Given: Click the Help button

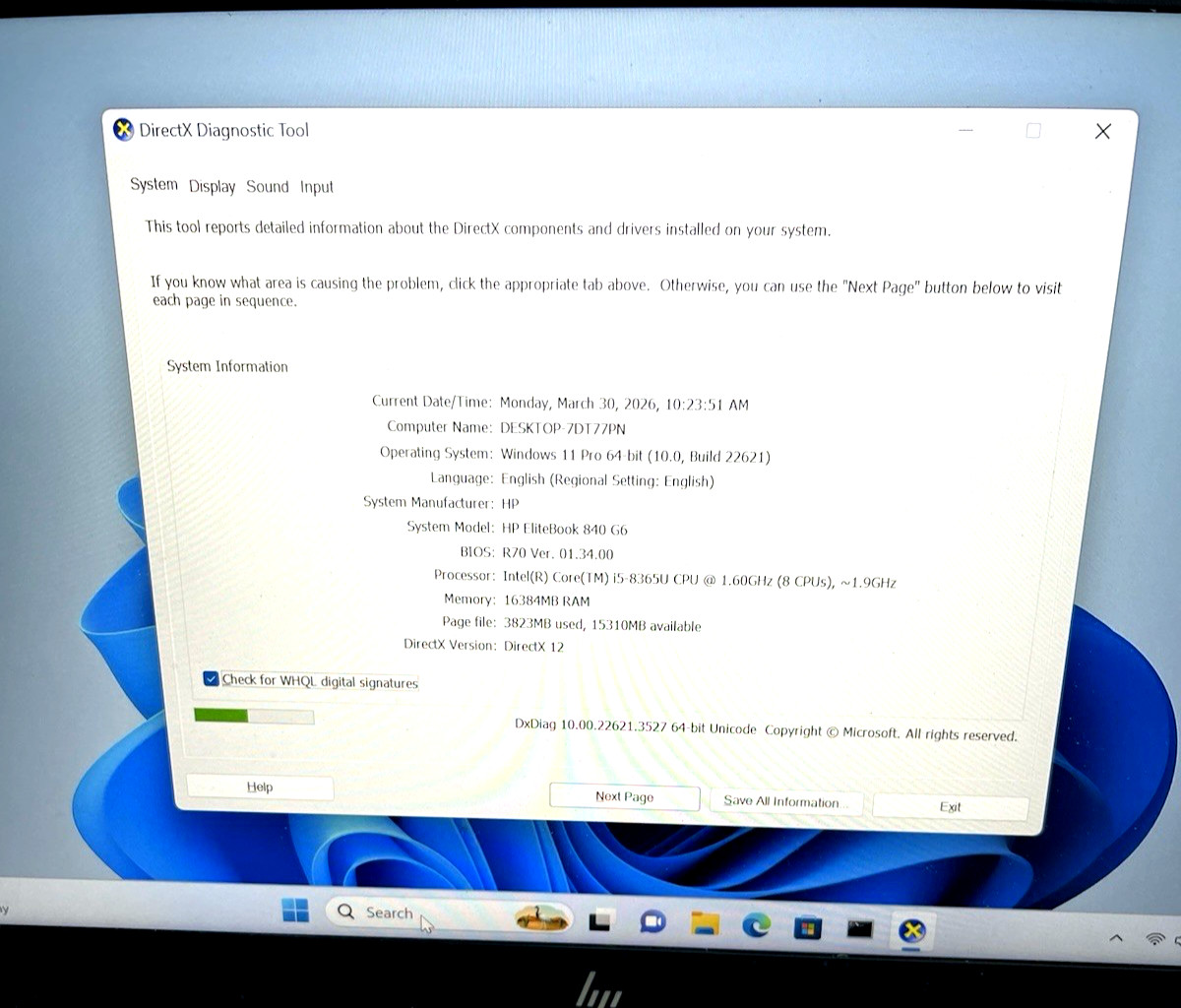Looking at the screenshot, I should [x=260, y=787].
